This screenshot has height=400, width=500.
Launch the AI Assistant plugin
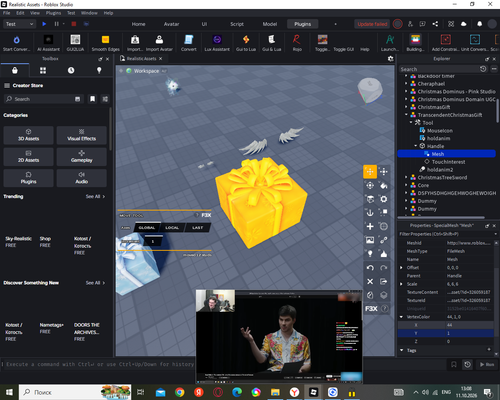[48, 43]
